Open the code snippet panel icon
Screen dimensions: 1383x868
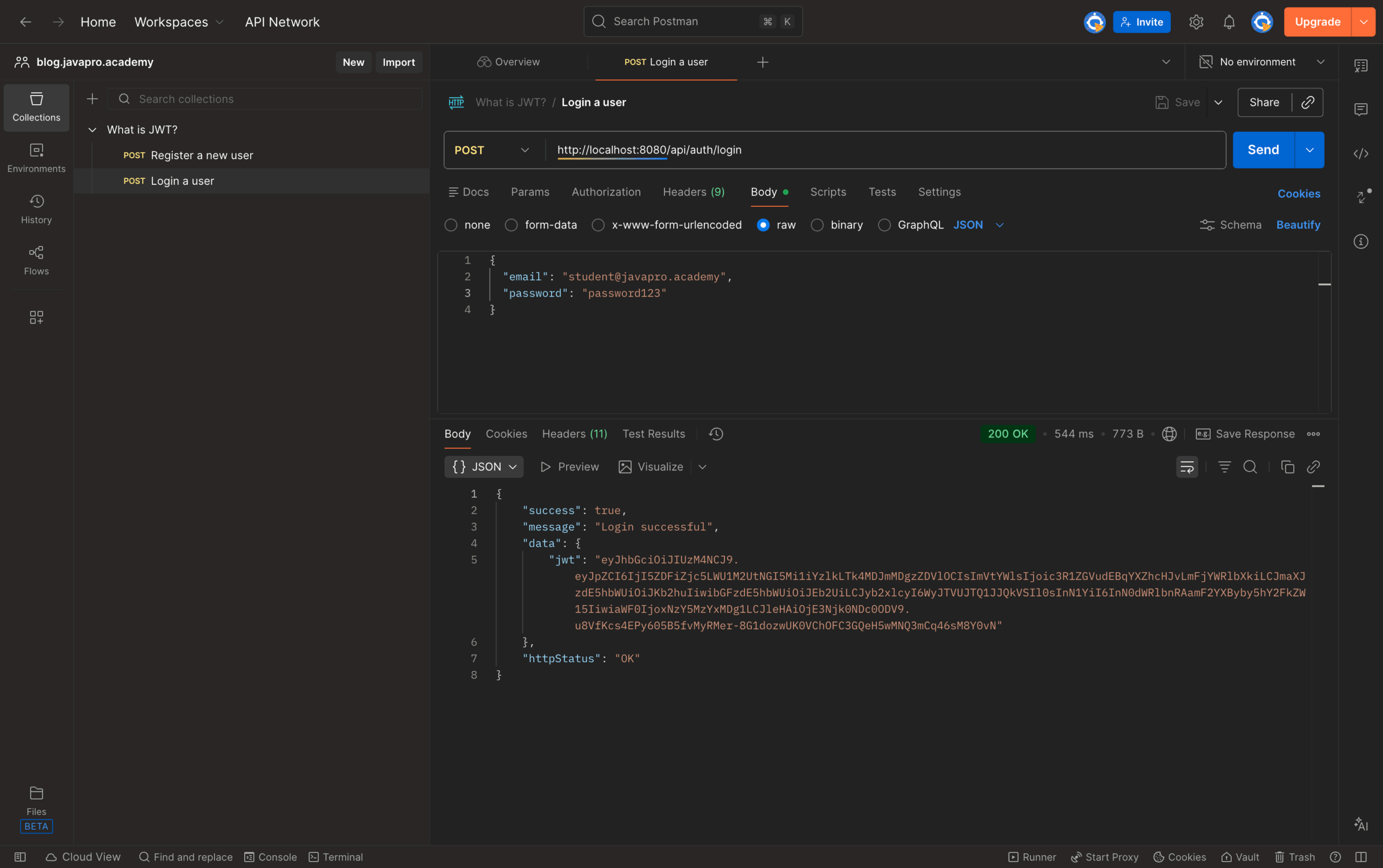click(1361, 154)
